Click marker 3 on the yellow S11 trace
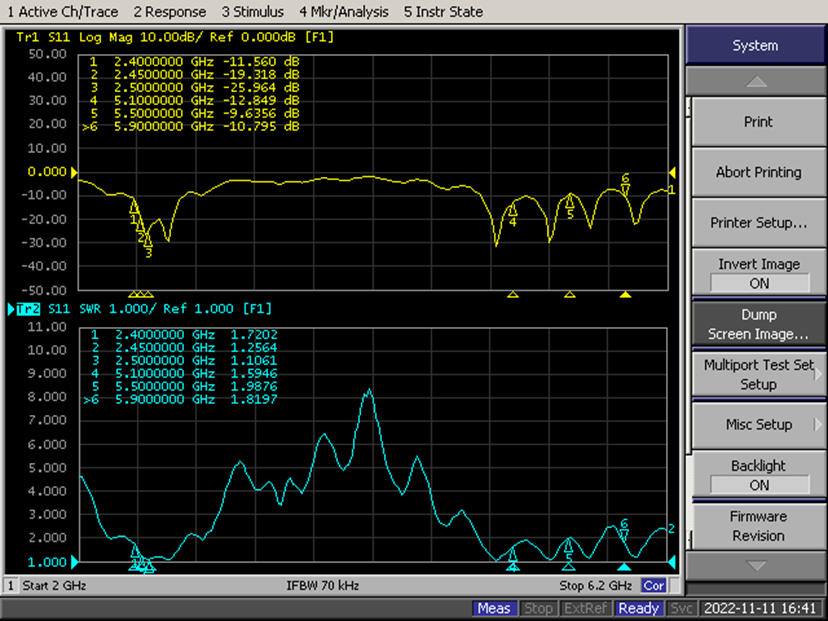This screenshot has width=828, height=621. (148, 242)
